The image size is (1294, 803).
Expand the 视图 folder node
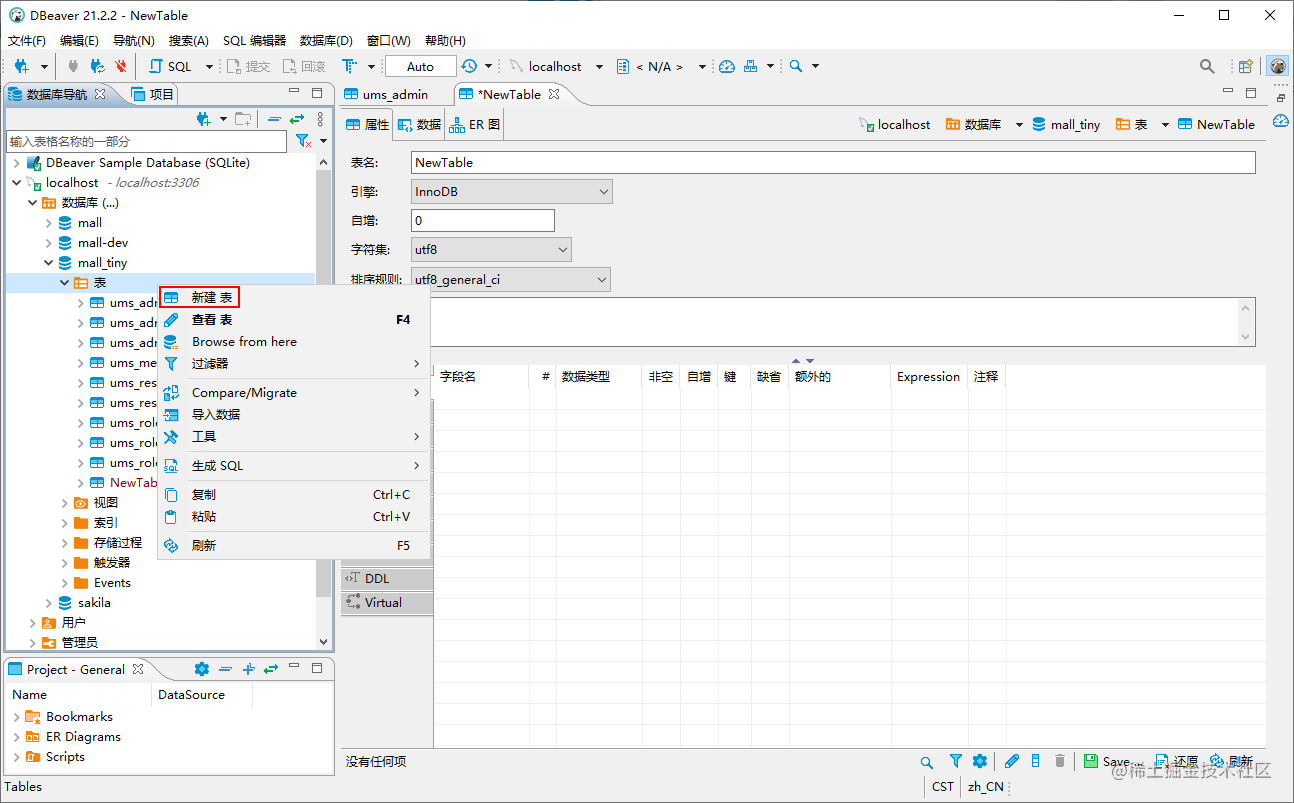tap(64, 503)
